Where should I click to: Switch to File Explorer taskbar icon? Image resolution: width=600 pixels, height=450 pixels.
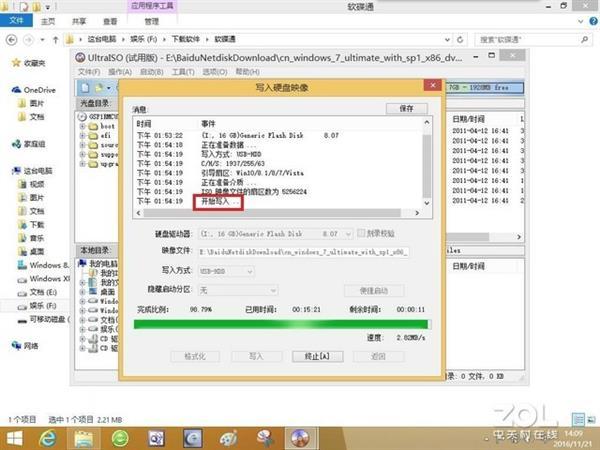tap(83, 439)
